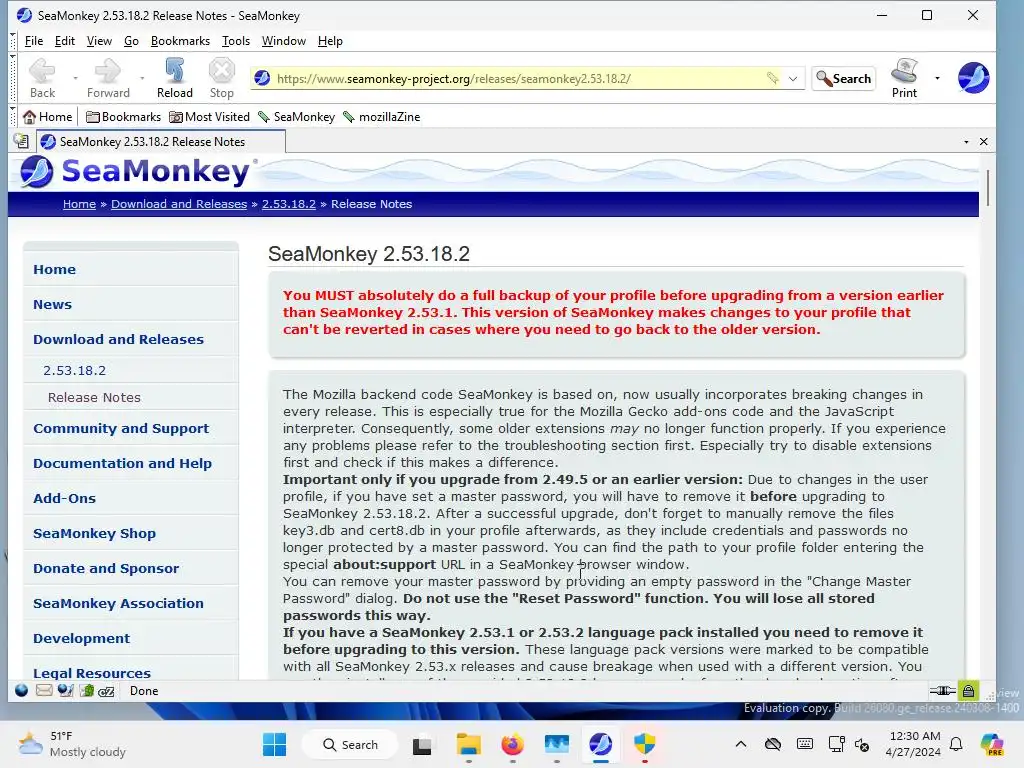Click the site identity icon in URL bar

pyautogui.click(x=263, y=78)
